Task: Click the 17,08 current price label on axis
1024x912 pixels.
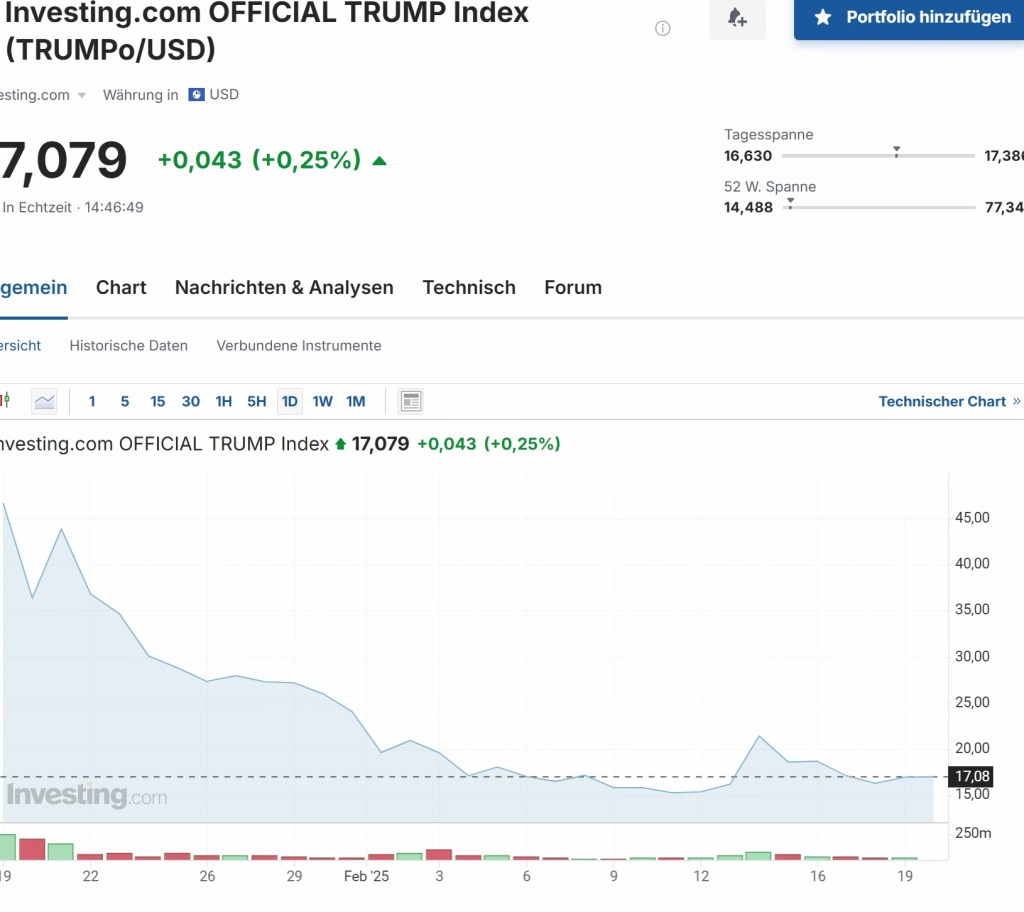Action: click(972, 777)
